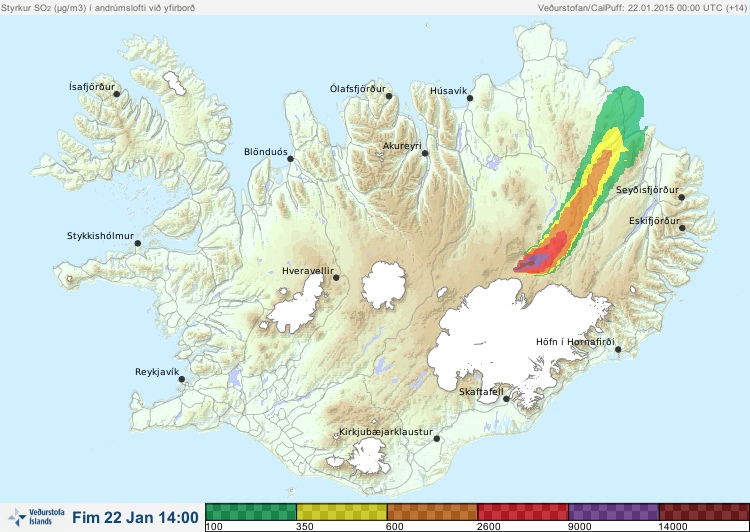
Task: Click the 'Fim 22 Jan 14:00' timestamp
Action: (x=135, y=517)
